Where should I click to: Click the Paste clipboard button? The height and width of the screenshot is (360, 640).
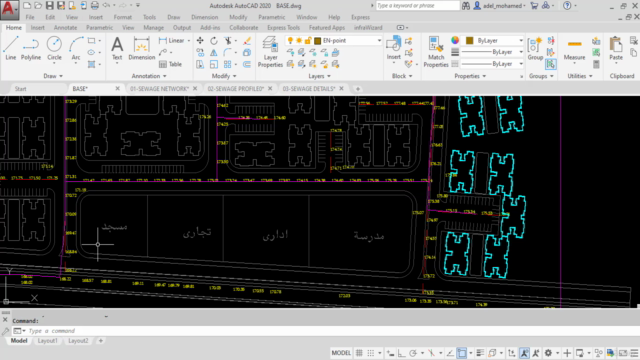tap(616, 48)
